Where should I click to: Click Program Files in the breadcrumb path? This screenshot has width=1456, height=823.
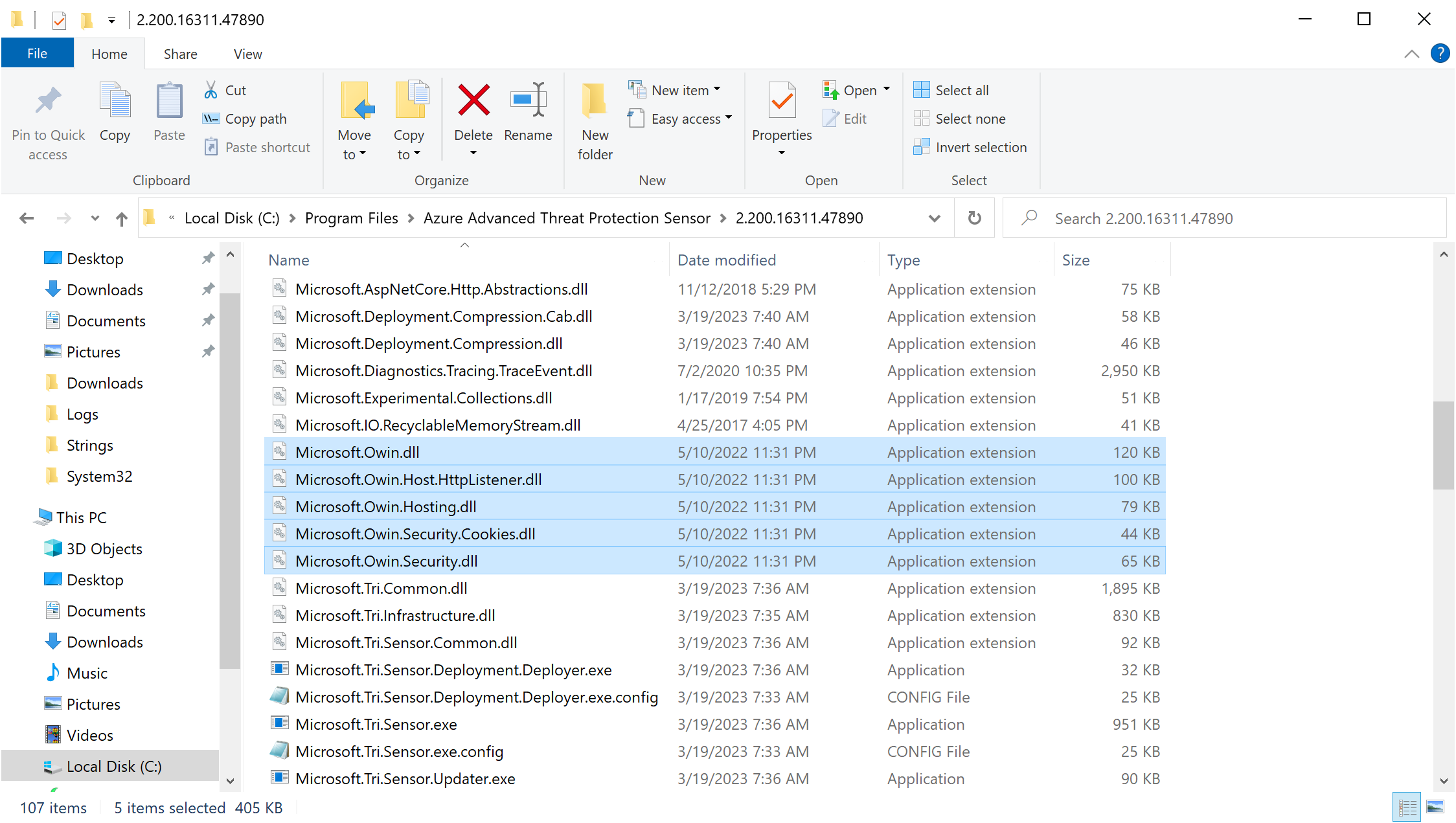[x=351, y=218]
